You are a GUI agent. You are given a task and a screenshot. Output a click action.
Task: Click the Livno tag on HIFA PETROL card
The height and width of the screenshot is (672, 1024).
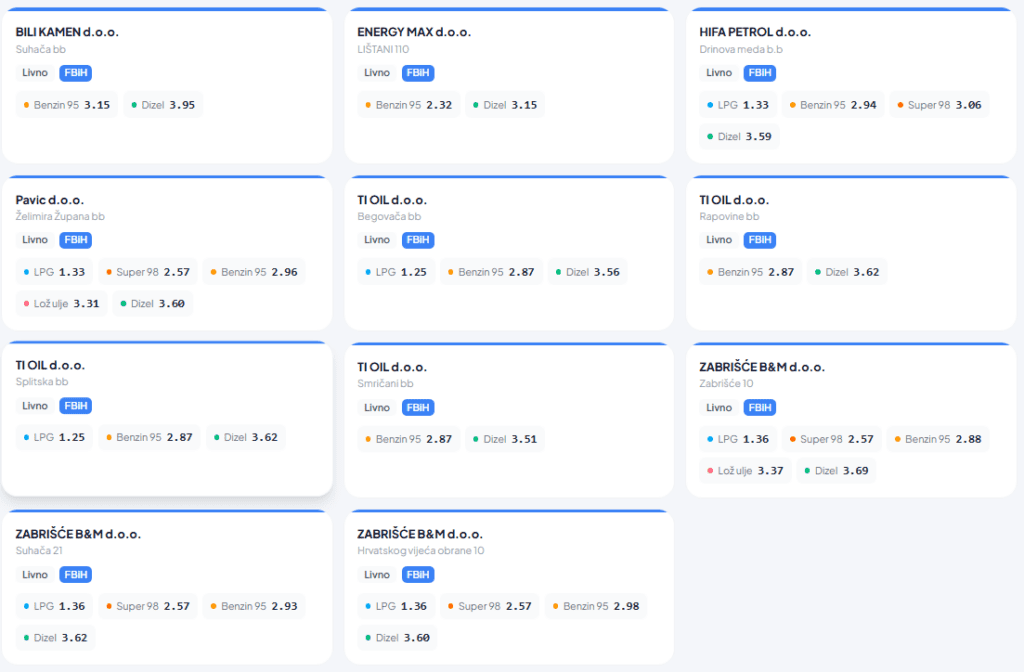[x=718, y=73]
